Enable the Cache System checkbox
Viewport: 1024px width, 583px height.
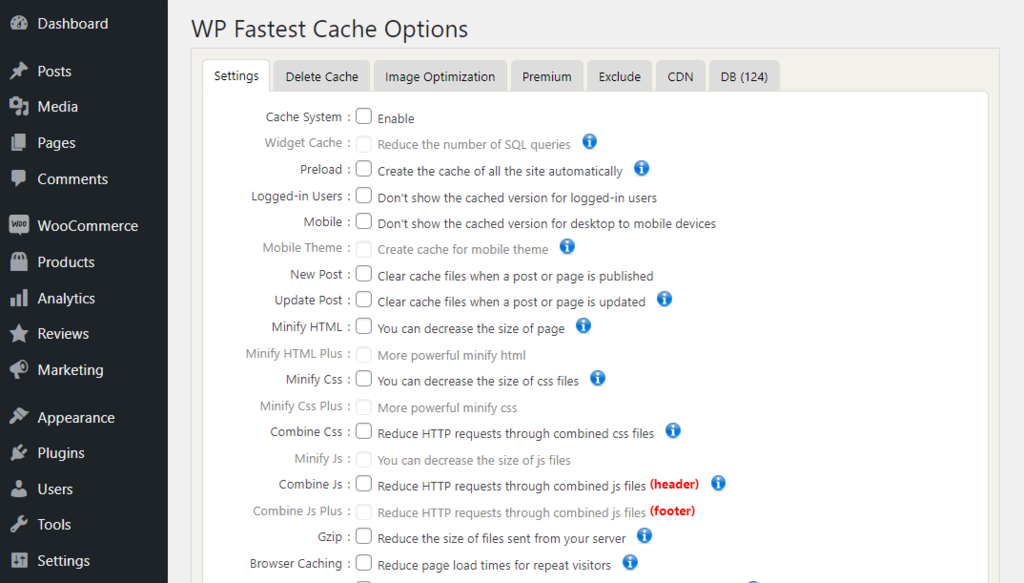[364, 117]
